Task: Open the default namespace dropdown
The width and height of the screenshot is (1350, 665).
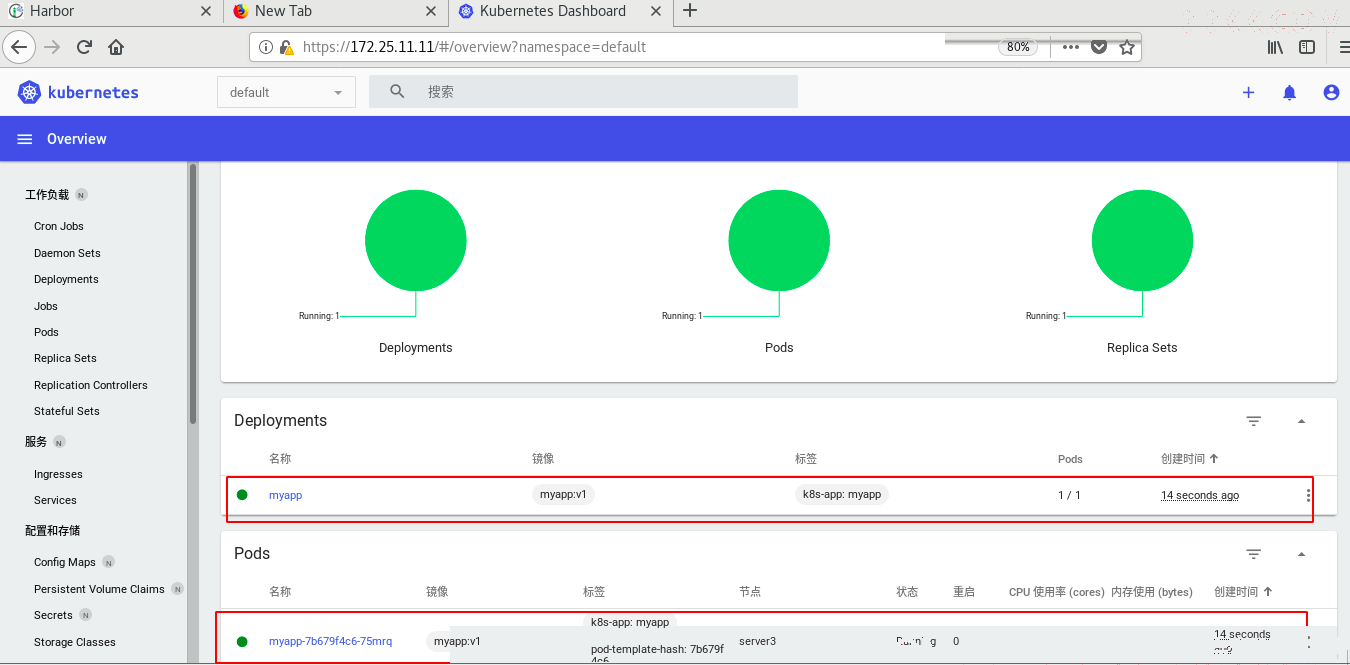Action: (x=286, y=92)
